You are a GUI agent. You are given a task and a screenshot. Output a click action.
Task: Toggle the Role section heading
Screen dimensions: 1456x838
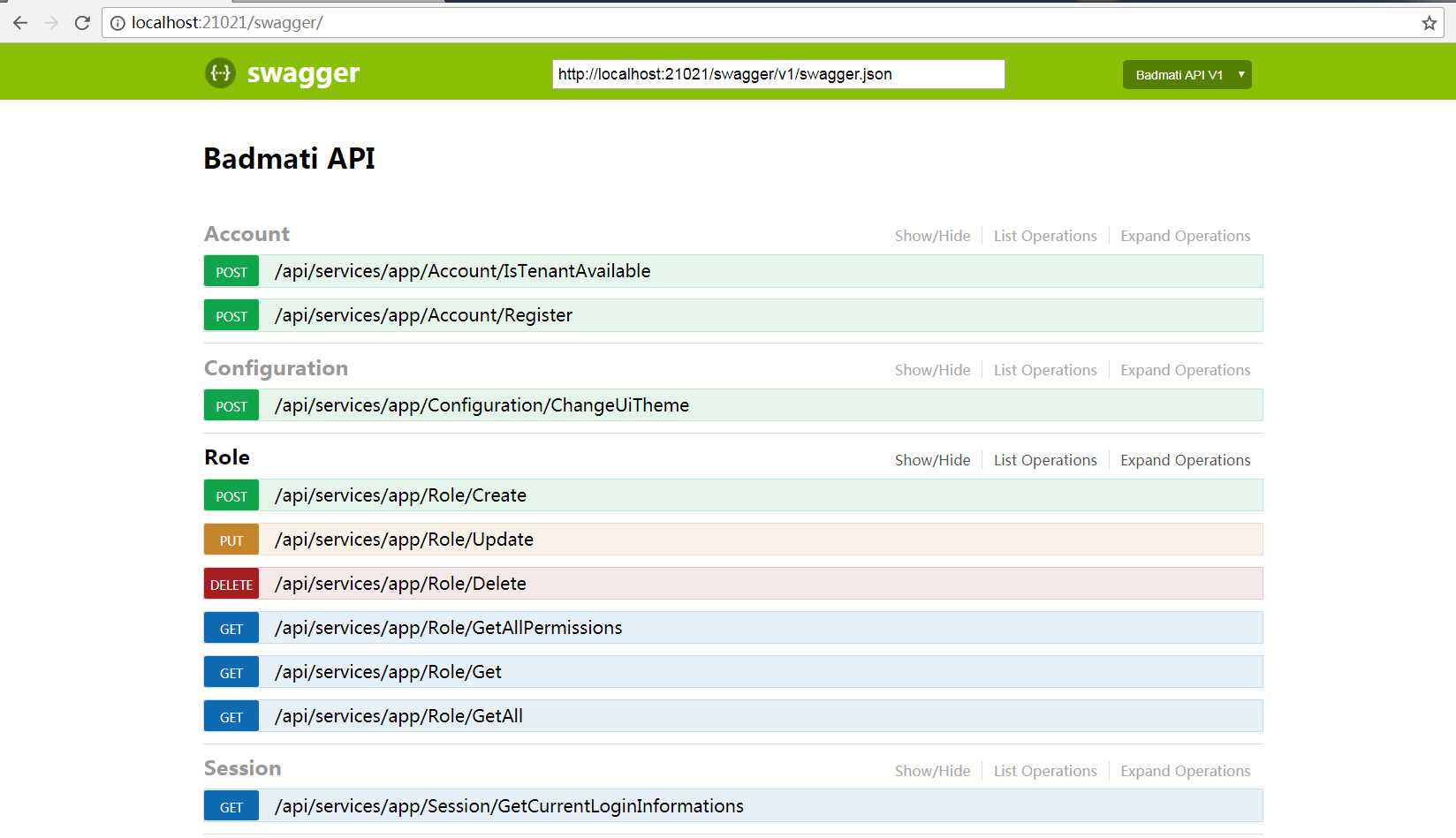pos(227,457)
